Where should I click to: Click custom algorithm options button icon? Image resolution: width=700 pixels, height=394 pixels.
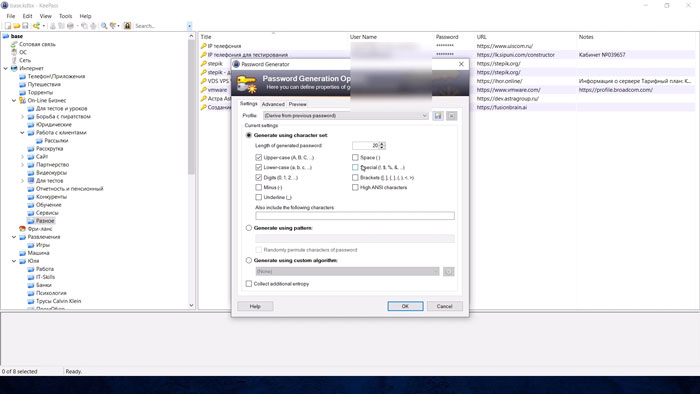pos(449,271)
